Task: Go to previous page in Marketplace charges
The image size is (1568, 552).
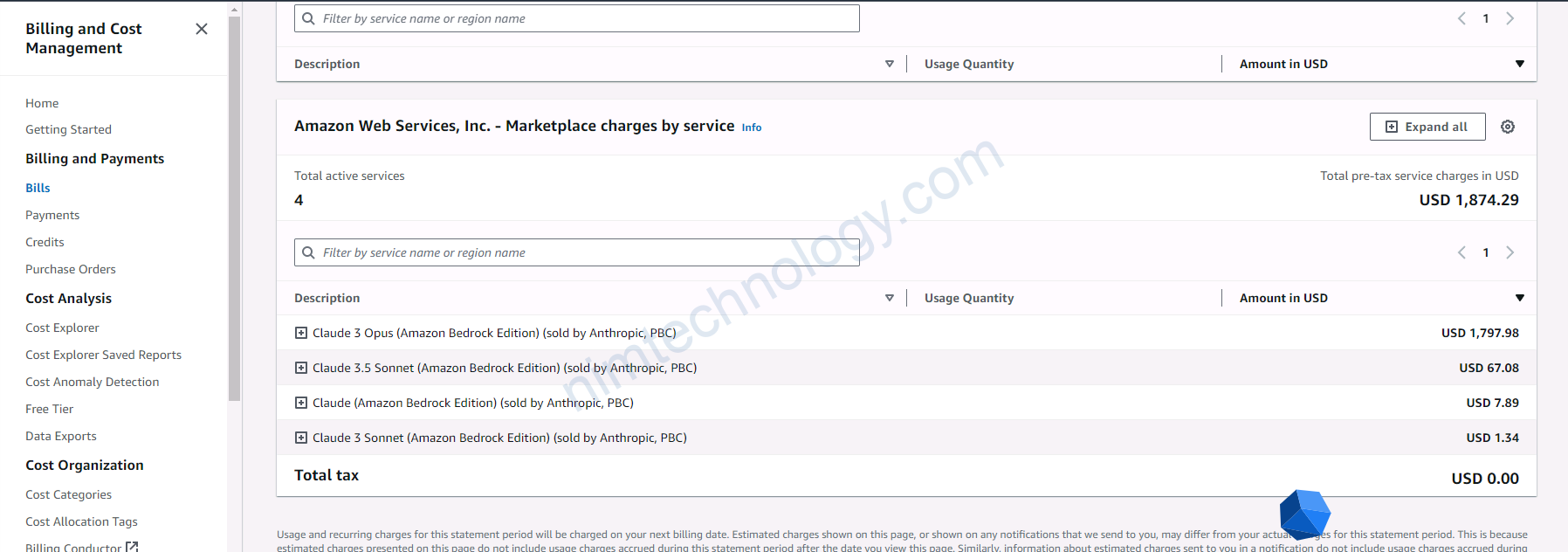Action: pyautogui.click(x=1461, y=252)
